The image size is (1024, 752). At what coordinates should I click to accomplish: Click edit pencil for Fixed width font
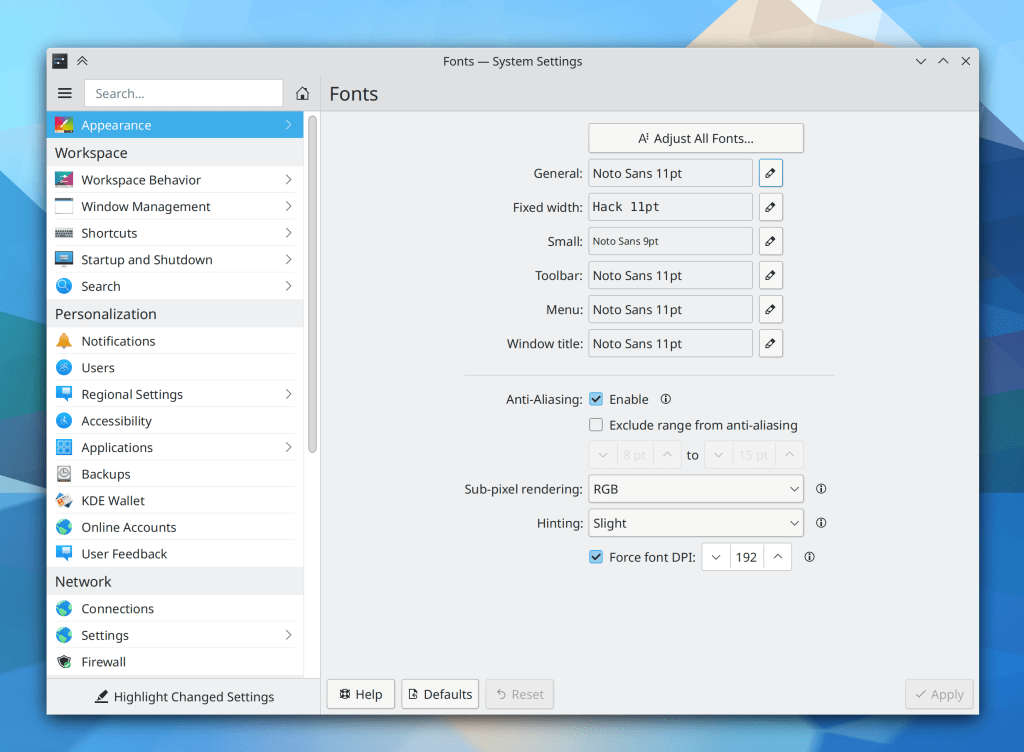click(770, 207)
